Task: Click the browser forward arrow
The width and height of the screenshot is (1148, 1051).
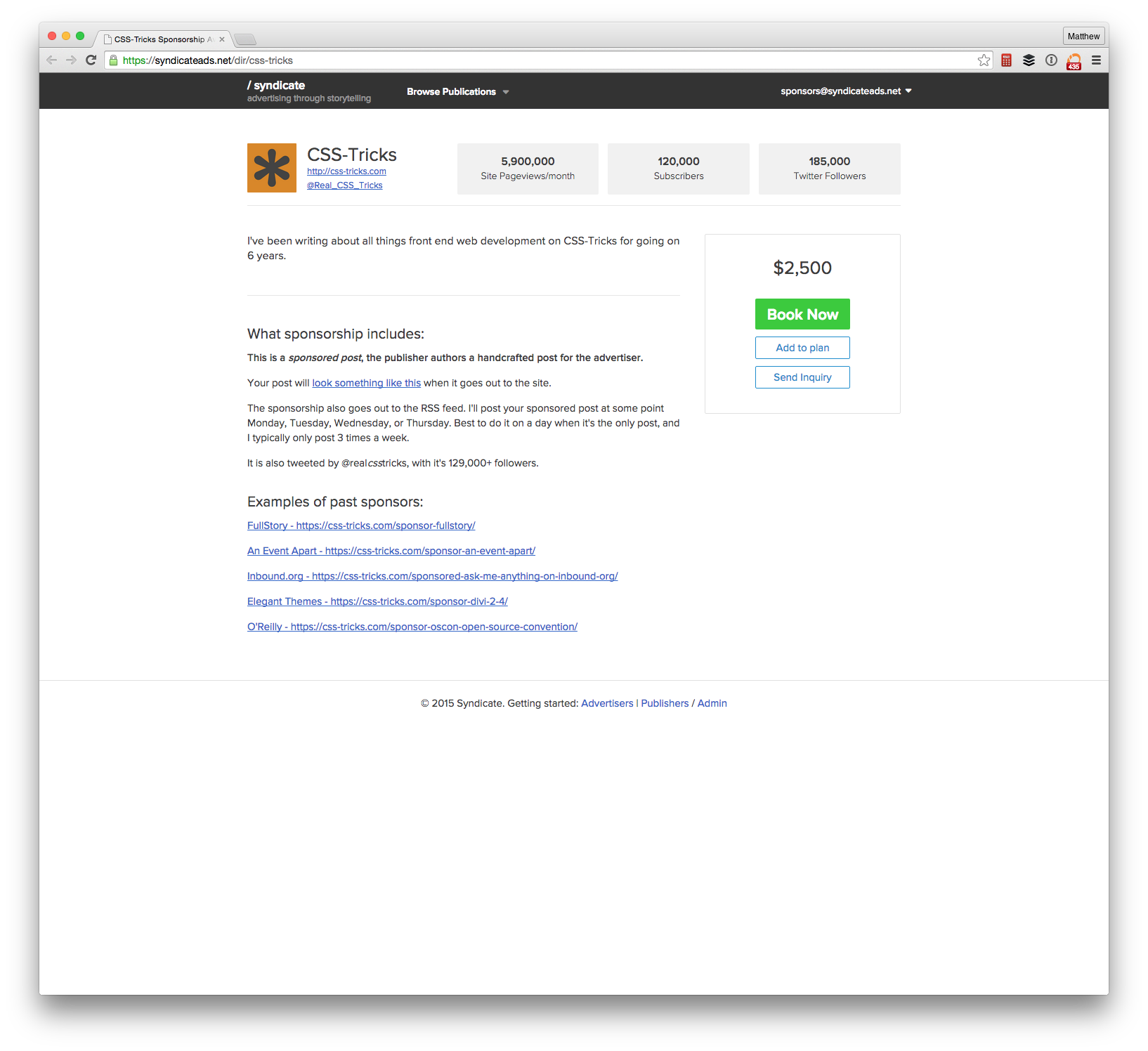Action: (x=71, y=60)
